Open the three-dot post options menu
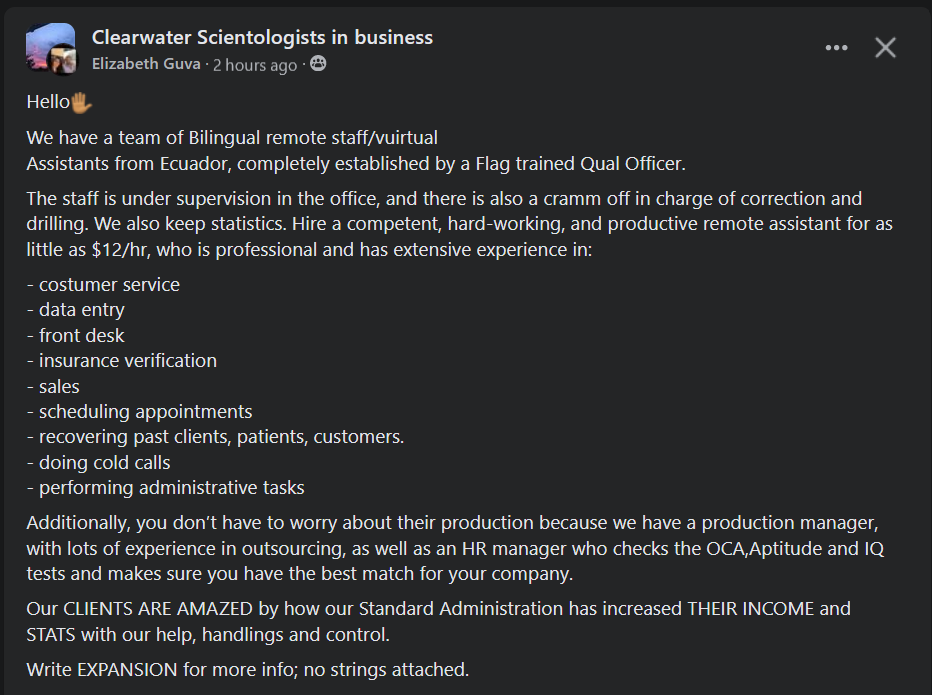 coord(836,48)
